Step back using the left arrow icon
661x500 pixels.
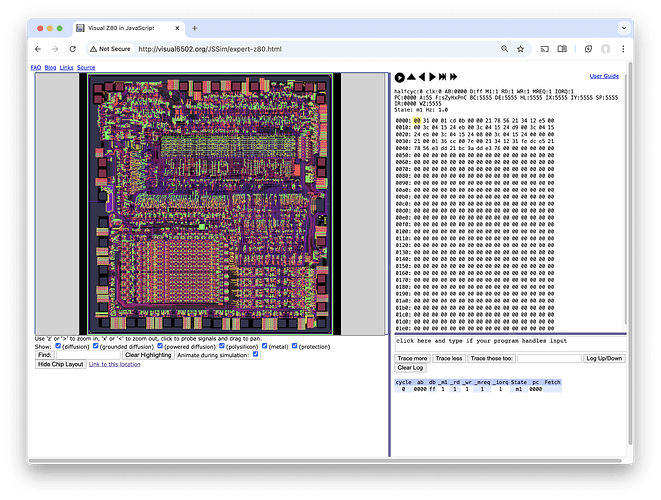[423, 77]
